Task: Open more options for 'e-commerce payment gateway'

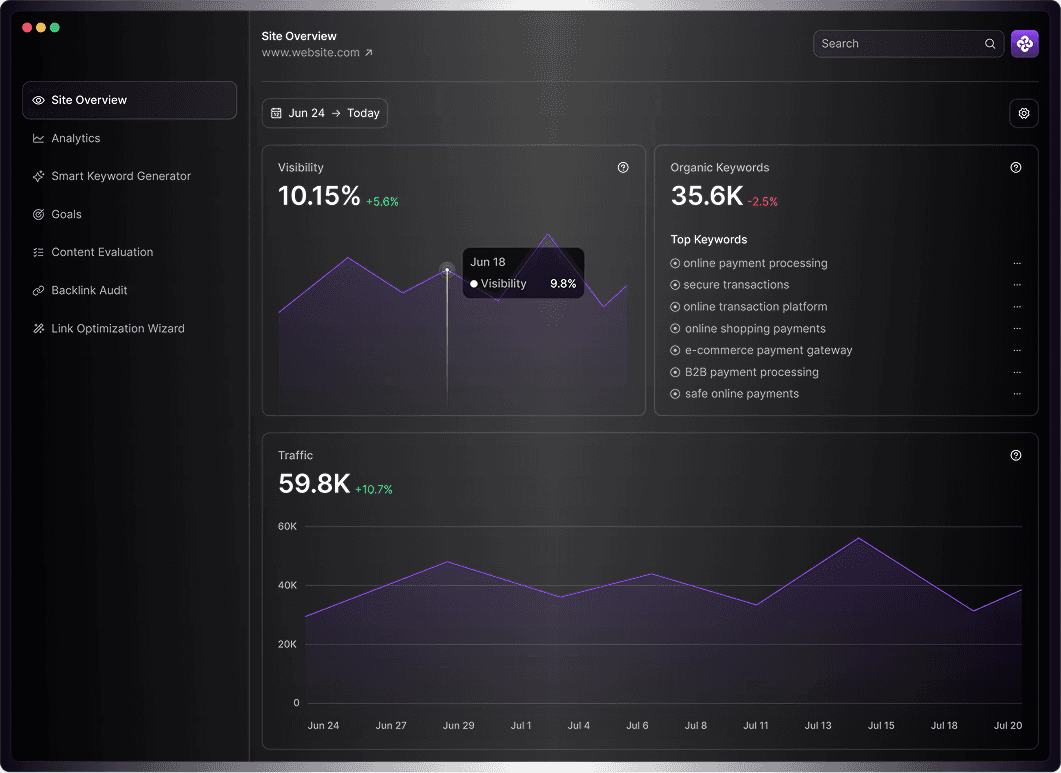Action: tap(1017, 351)
